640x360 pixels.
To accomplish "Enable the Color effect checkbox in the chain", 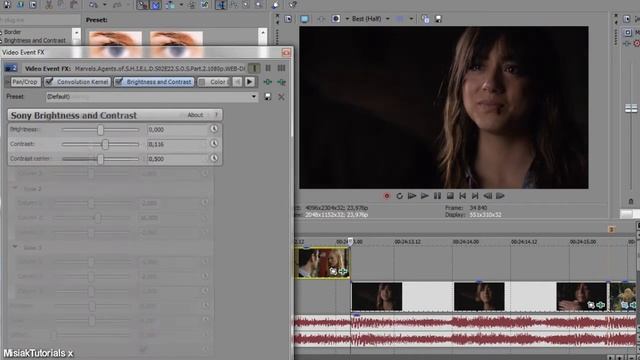I will click(202, 82).
